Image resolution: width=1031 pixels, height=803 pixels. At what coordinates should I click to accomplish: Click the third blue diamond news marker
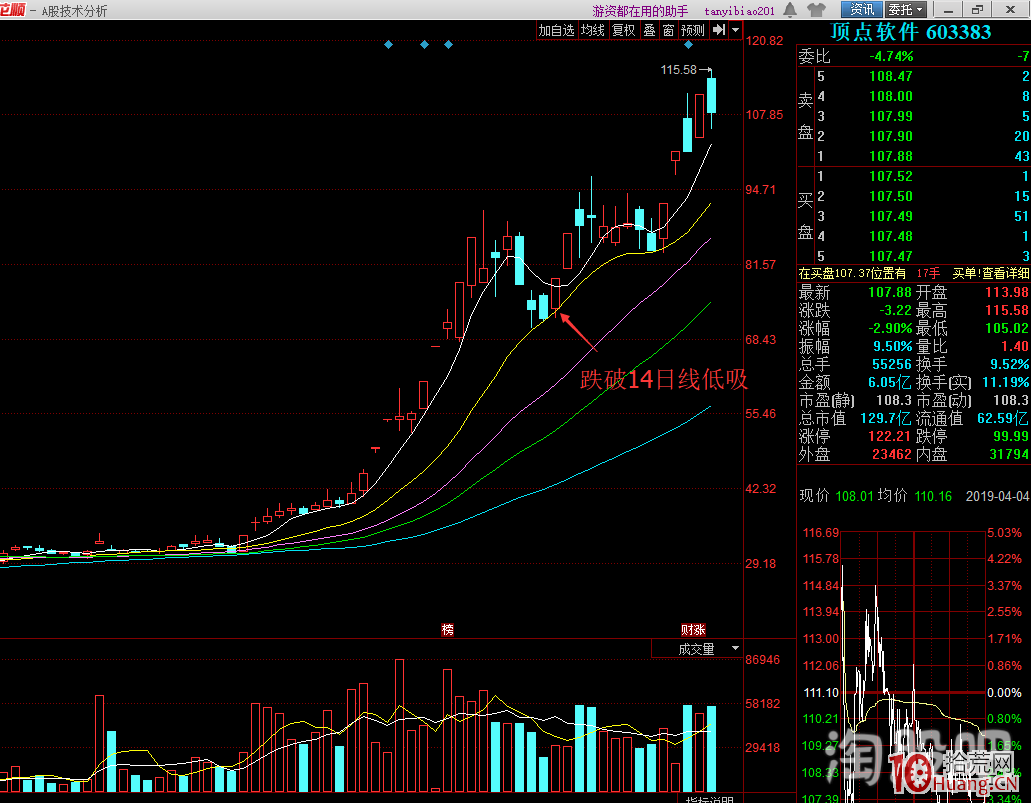pos(448,45)
